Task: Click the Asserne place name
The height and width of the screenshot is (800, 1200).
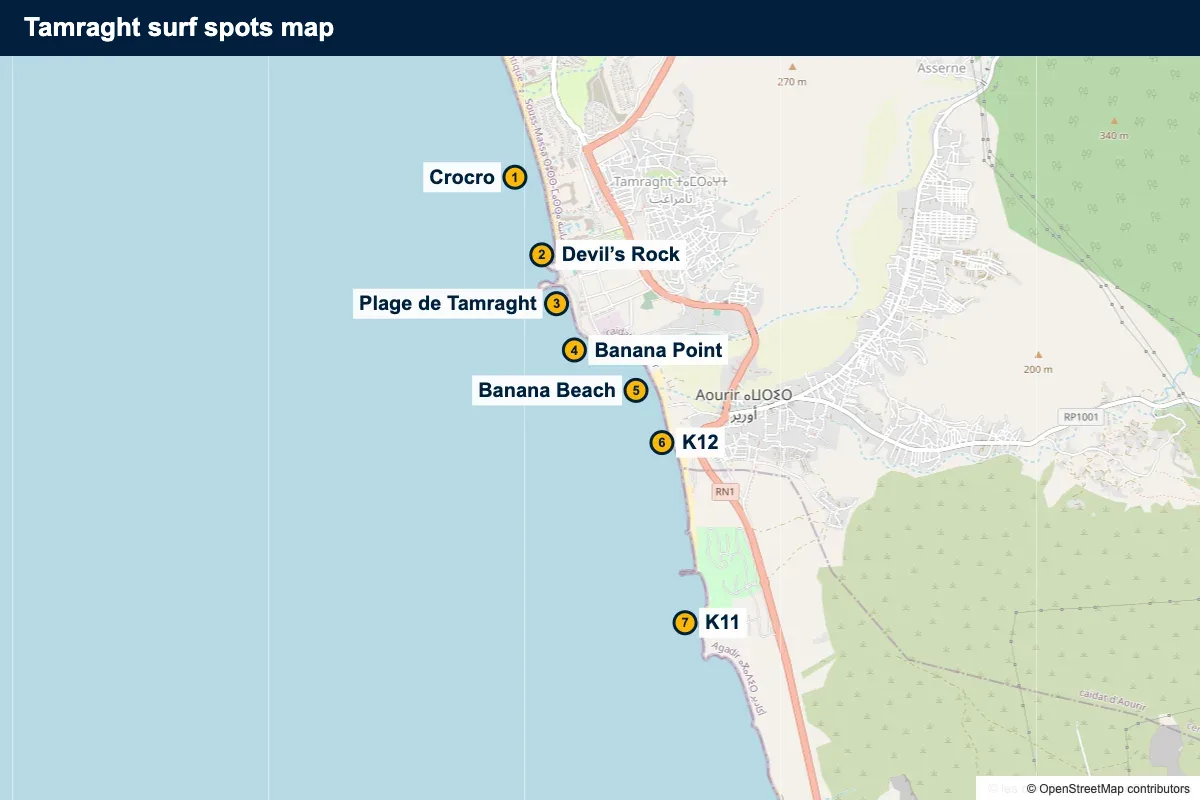Action: coord(942,68)
